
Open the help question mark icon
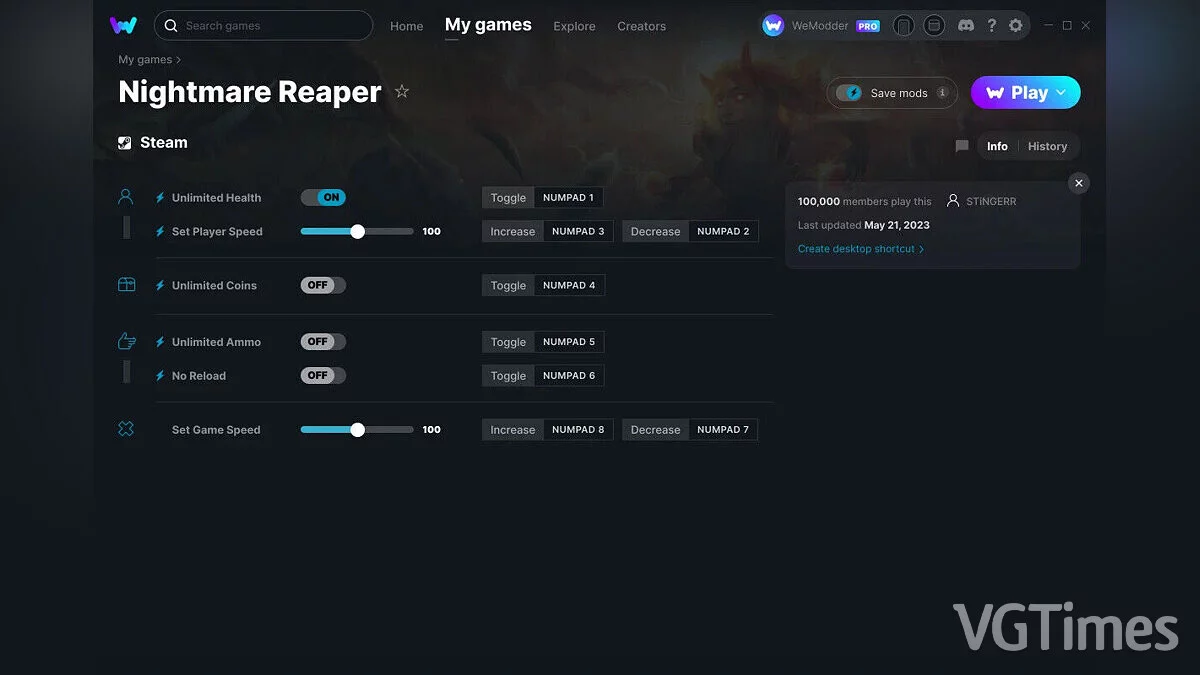[991, 26]
